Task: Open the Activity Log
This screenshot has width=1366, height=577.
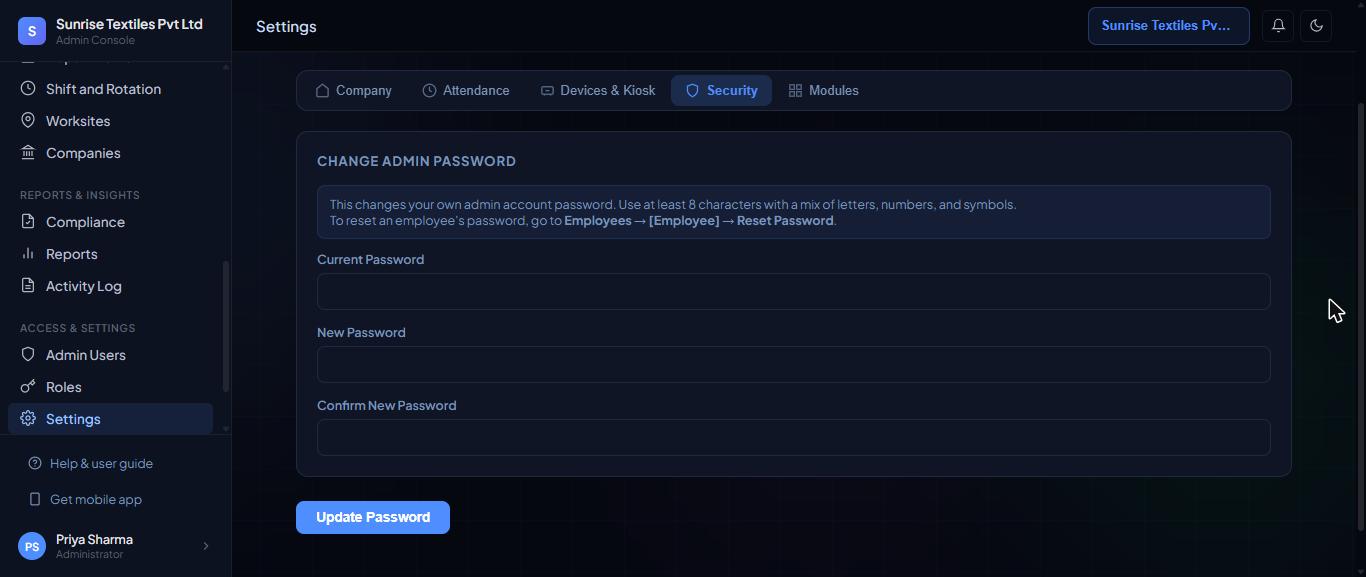Action: pyautogui.click(x=110, y=286)
